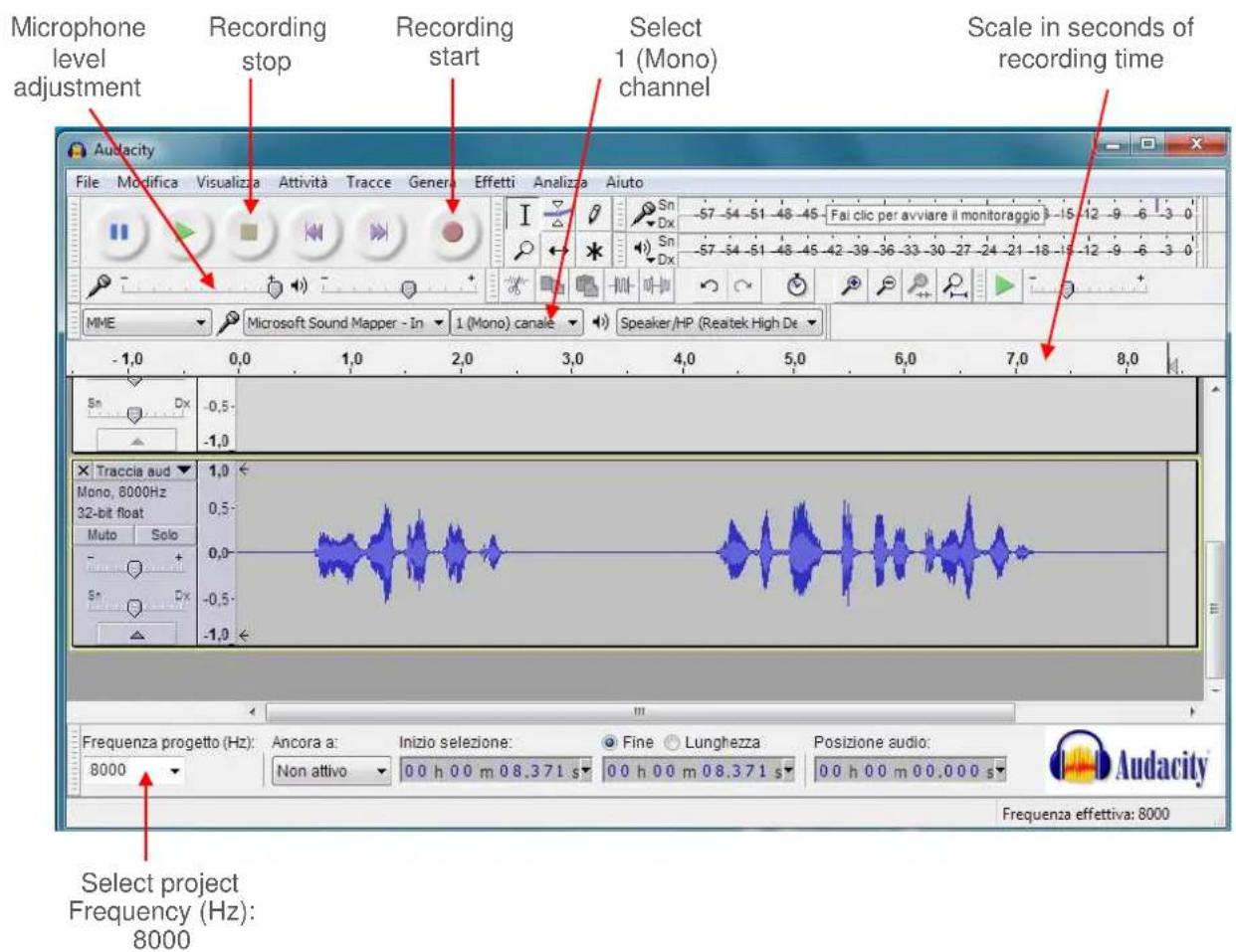The width and height of the screenshot is (1236, 952).
Task: Redo the last undone action
Action: [x=742, y=286]
